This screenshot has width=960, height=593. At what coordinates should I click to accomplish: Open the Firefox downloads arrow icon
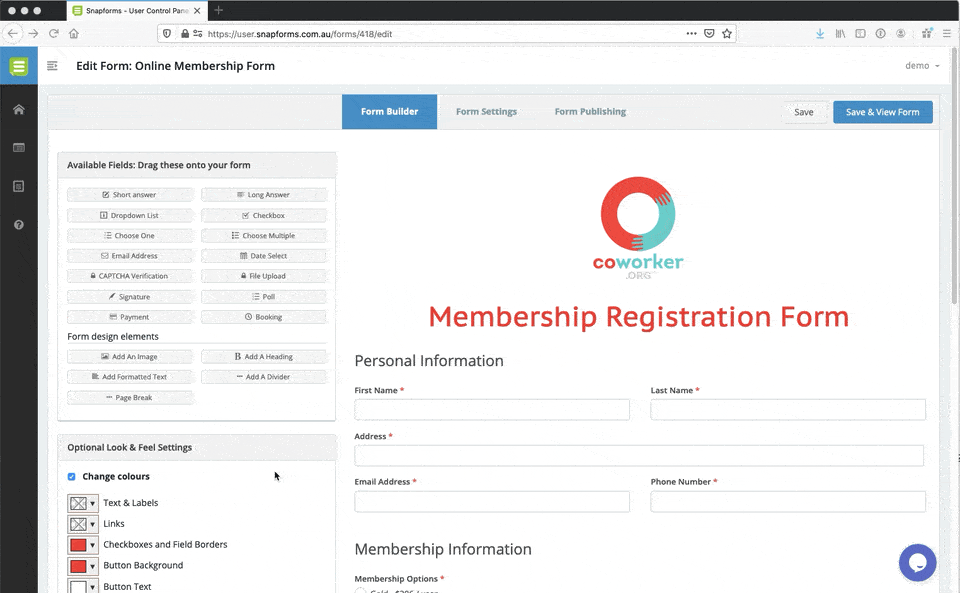coord(820,34)
